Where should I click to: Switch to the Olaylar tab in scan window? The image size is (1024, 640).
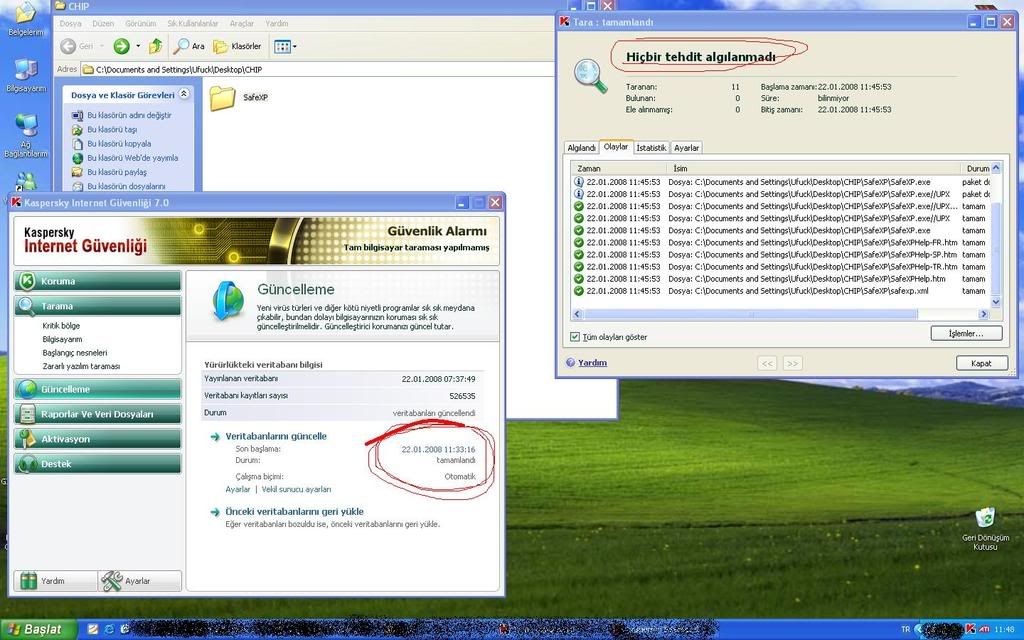point(616,147)
